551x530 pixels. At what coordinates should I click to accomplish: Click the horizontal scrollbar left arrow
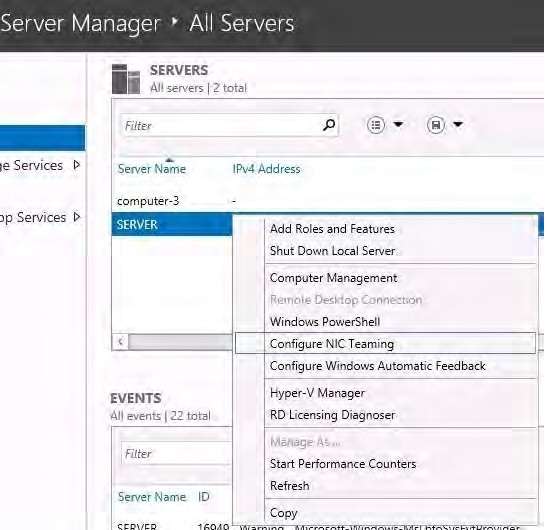pos(120,341)
